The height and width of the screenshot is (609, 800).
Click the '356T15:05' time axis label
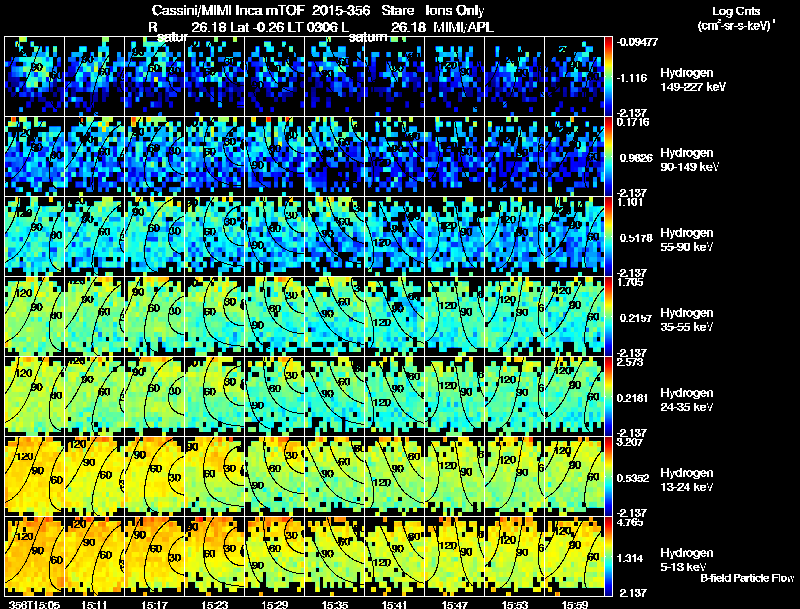click(x=34, y=605)
